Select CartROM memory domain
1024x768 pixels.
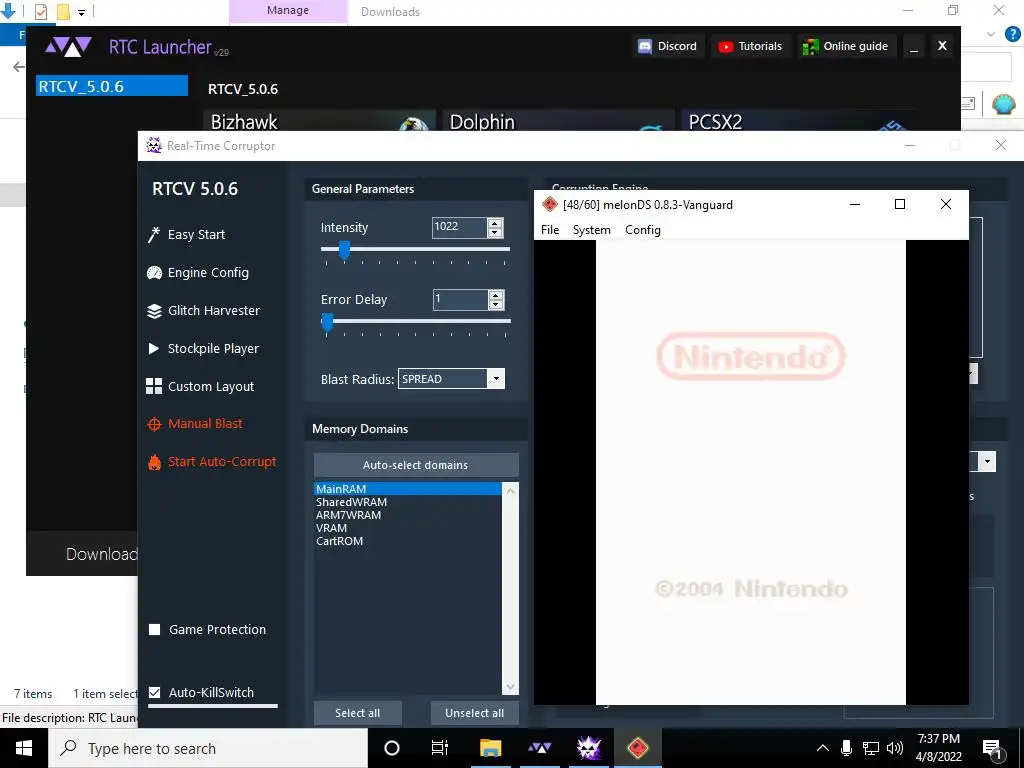pyautogui.click(x=408, y=541)
